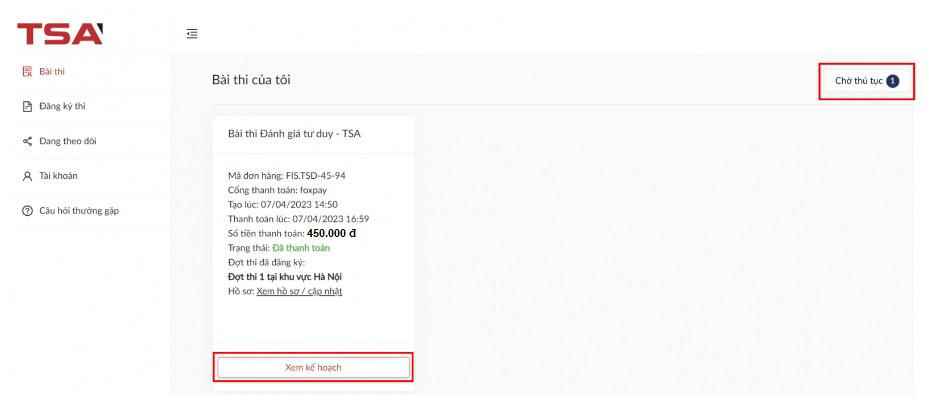Go to the Đăng ký thi menu label
Screen dimensions: 929x406
click(x=63, y=106)
